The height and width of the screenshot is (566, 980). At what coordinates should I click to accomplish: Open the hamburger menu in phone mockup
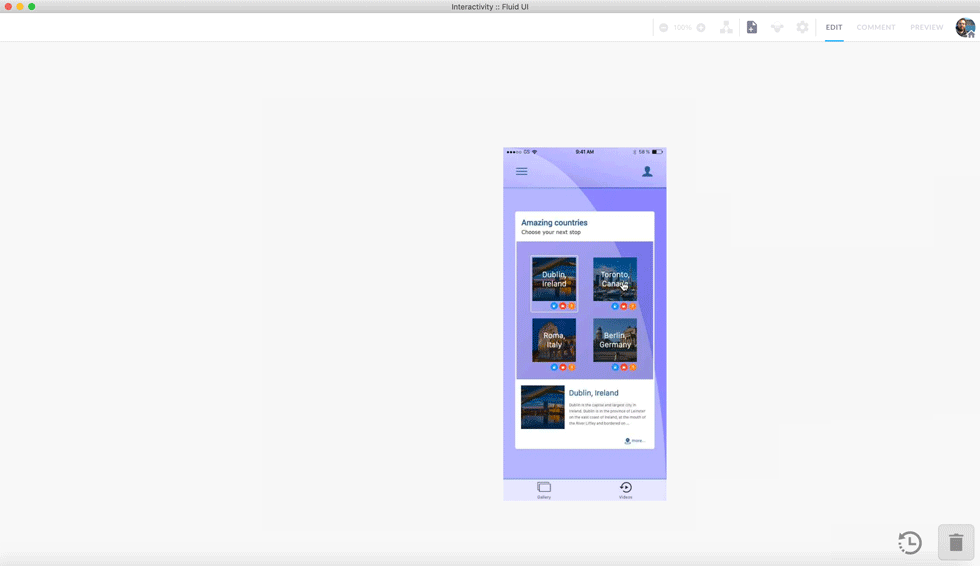coord(521,172)
